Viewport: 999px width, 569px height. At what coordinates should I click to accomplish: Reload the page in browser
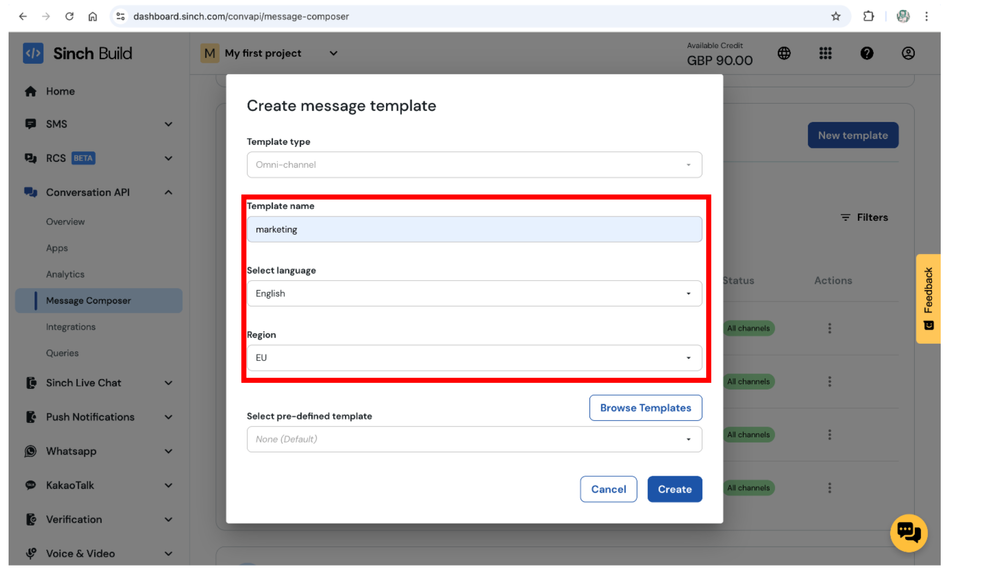pyautogui.click(x=69, y=16)
